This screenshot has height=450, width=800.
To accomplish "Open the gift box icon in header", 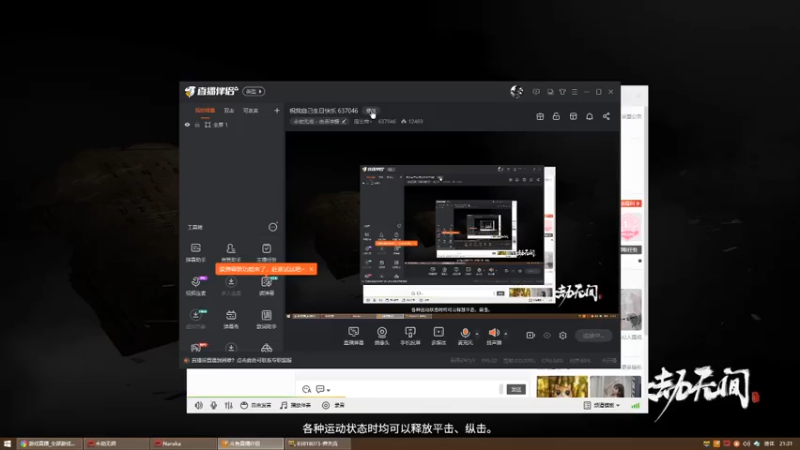I will tap(540, 116).
